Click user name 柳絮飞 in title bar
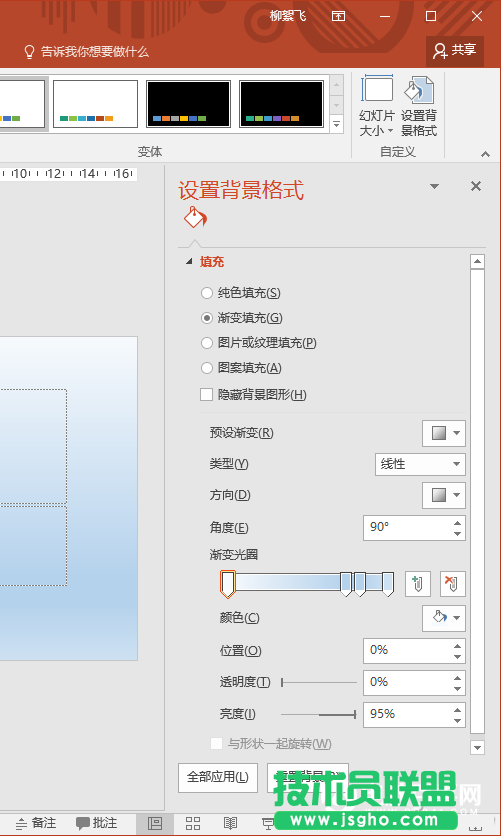Viewport: 501px width, 836px height. click(288, 16)
